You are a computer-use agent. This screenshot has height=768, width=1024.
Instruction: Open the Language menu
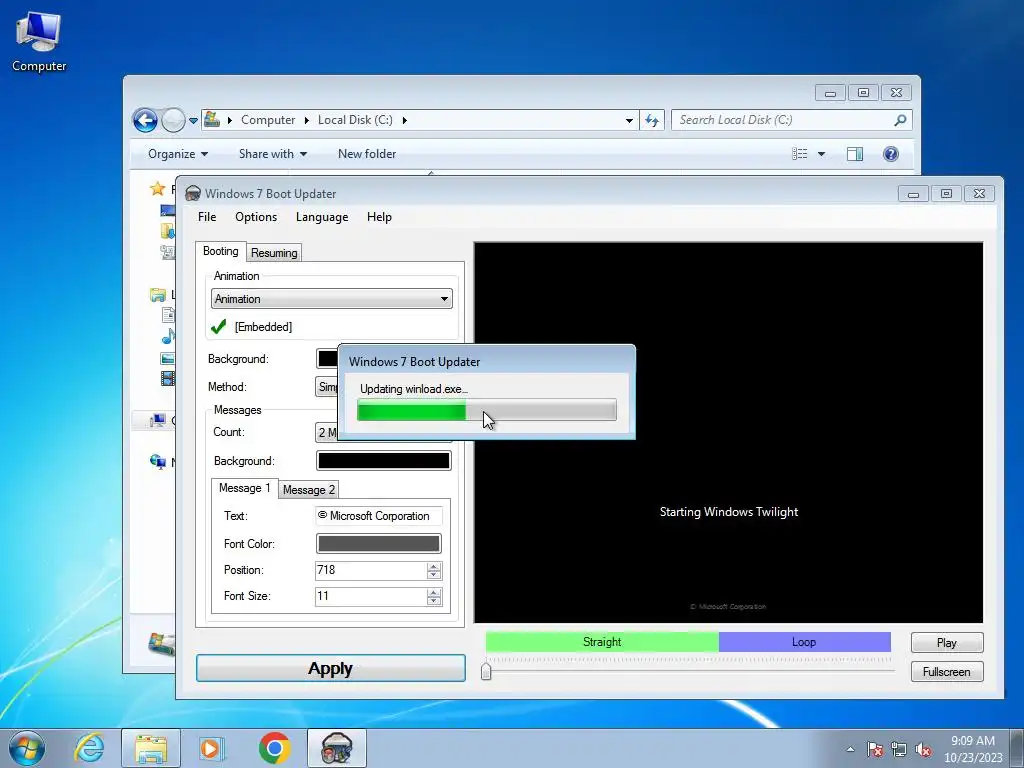coord(322,217)
